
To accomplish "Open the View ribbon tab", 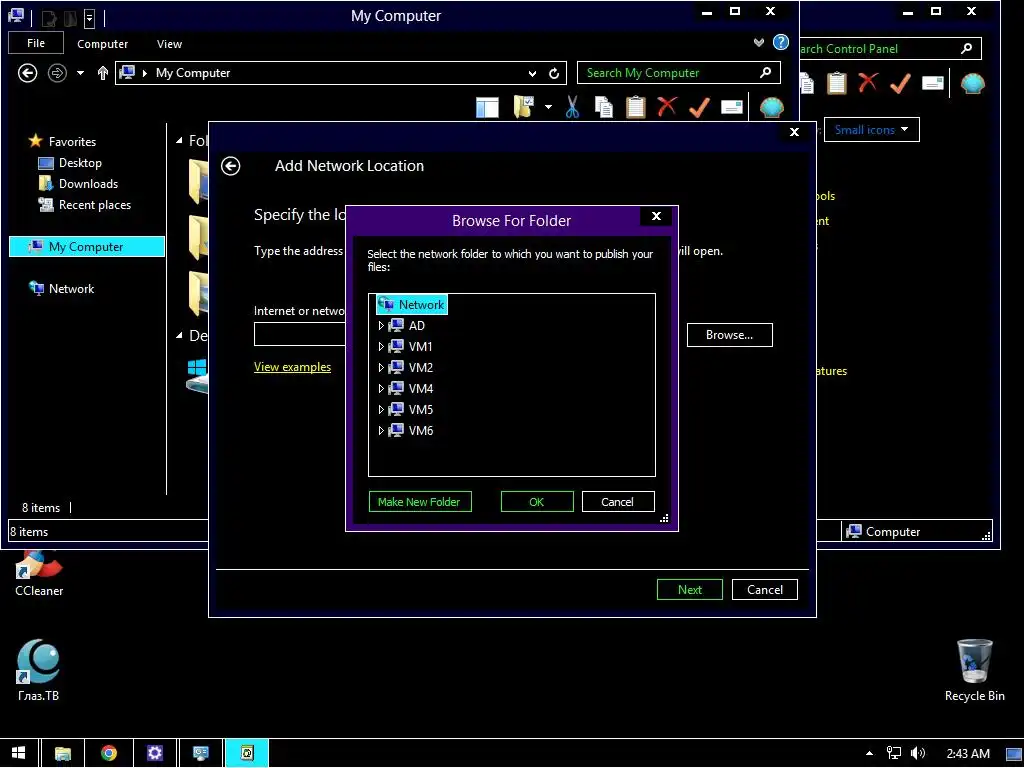I will click(169, 44).
